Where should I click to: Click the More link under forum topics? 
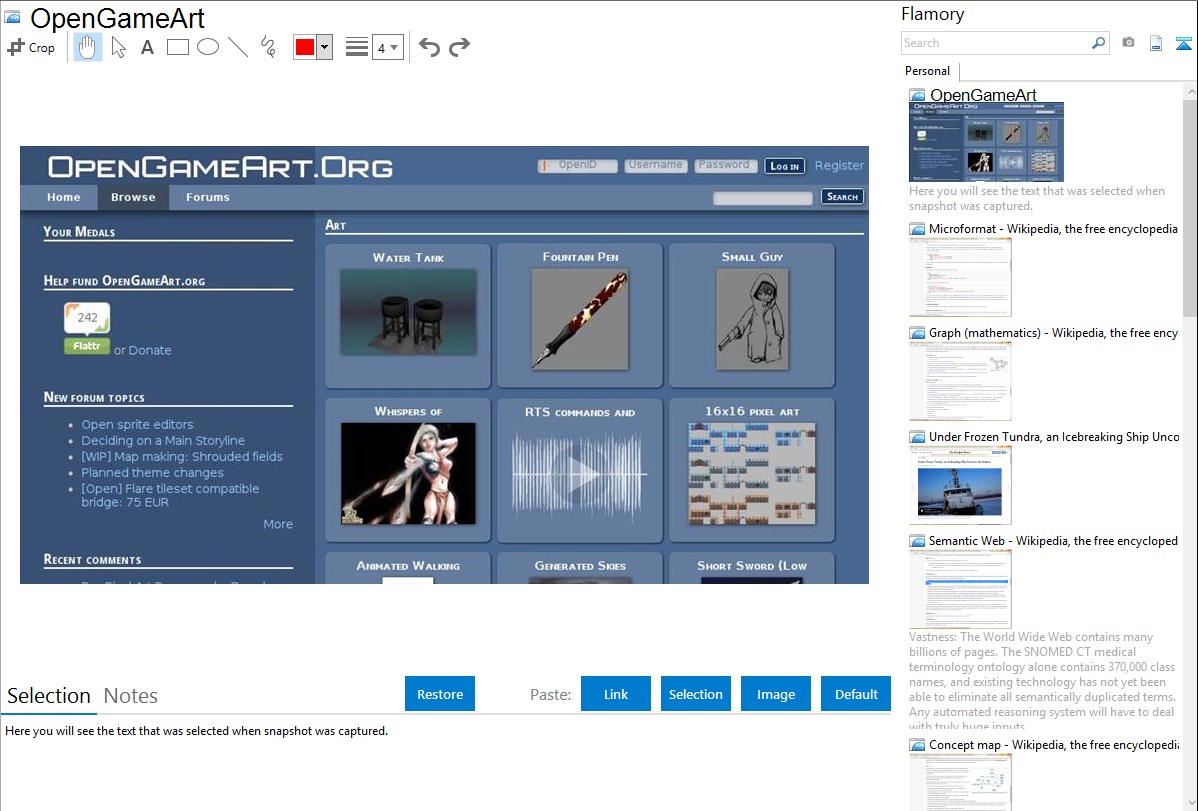[278, 524]
